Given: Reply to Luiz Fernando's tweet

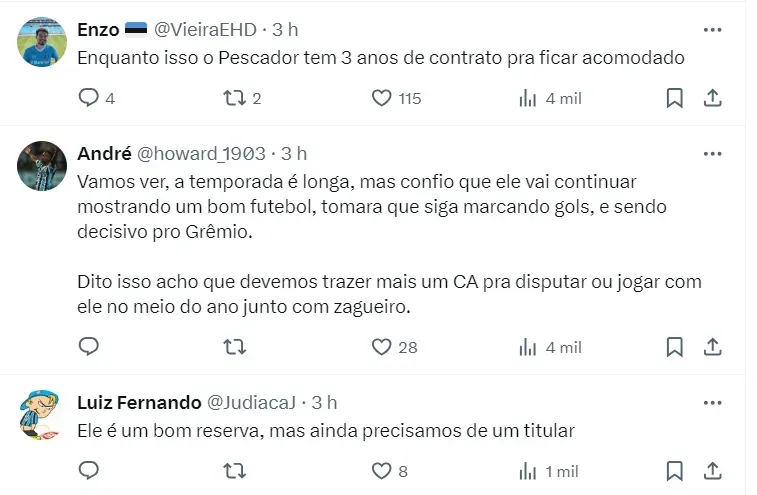Looking at the screenshot, I should coord(89,471).
